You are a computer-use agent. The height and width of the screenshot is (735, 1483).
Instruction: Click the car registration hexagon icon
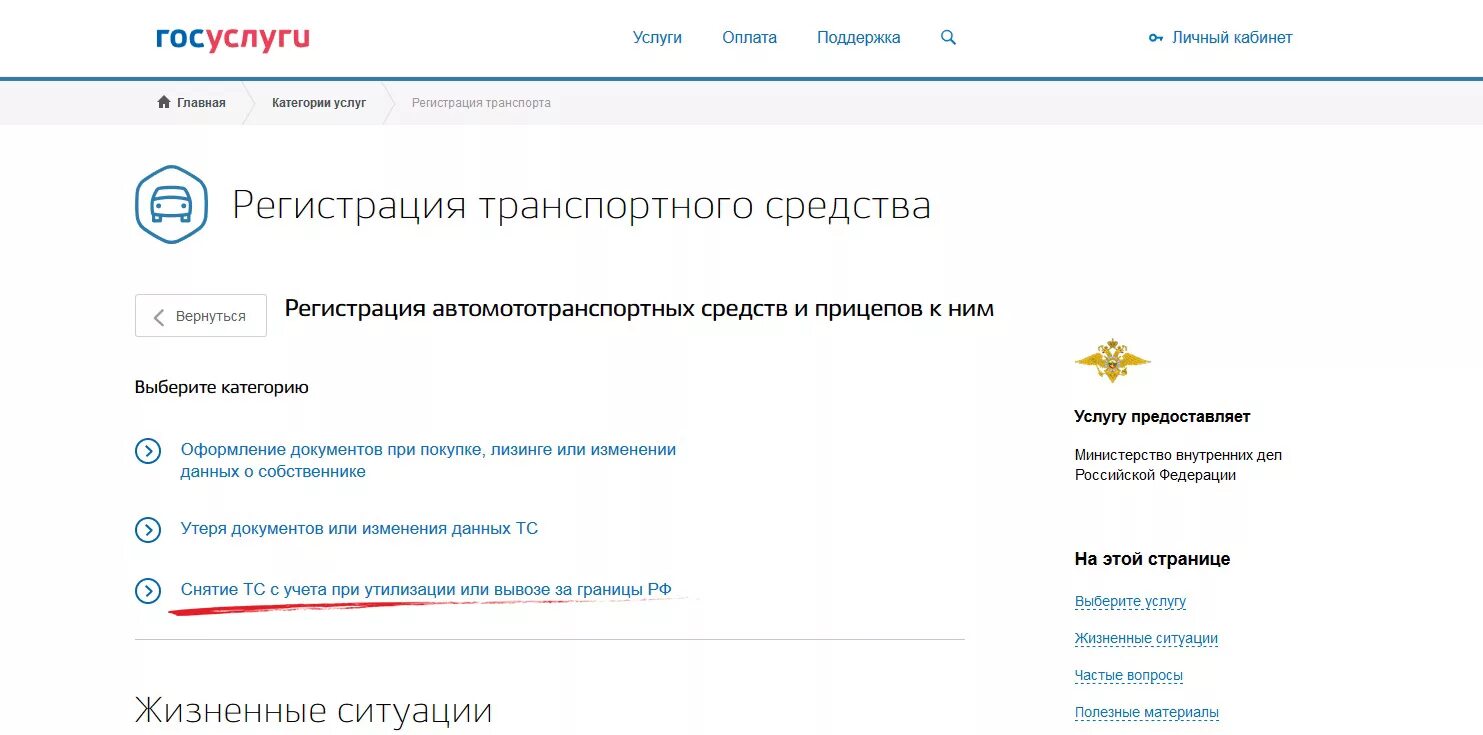tap(171, 205)
